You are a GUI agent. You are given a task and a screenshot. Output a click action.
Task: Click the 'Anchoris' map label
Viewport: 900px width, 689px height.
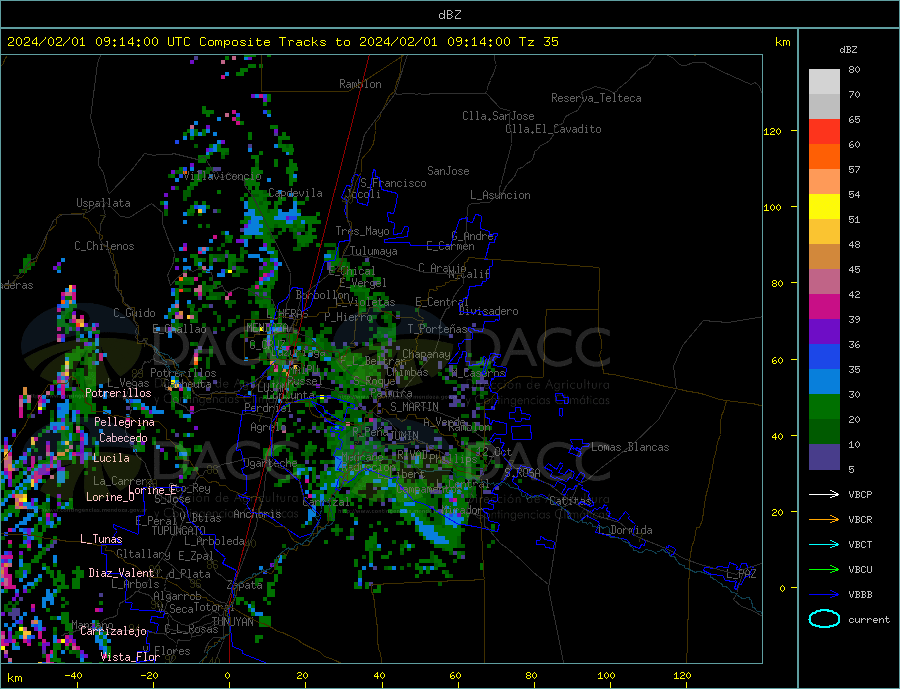(257, 514)
